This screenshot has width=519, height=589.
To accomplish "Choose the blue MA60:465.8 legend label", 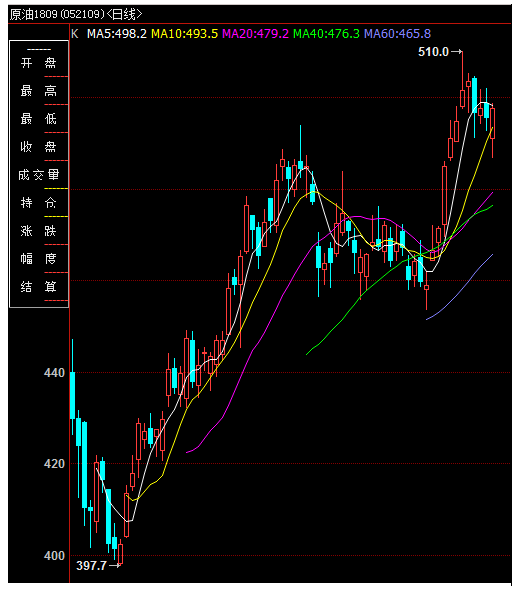I will pyautogui.click(x=397, y=34).
